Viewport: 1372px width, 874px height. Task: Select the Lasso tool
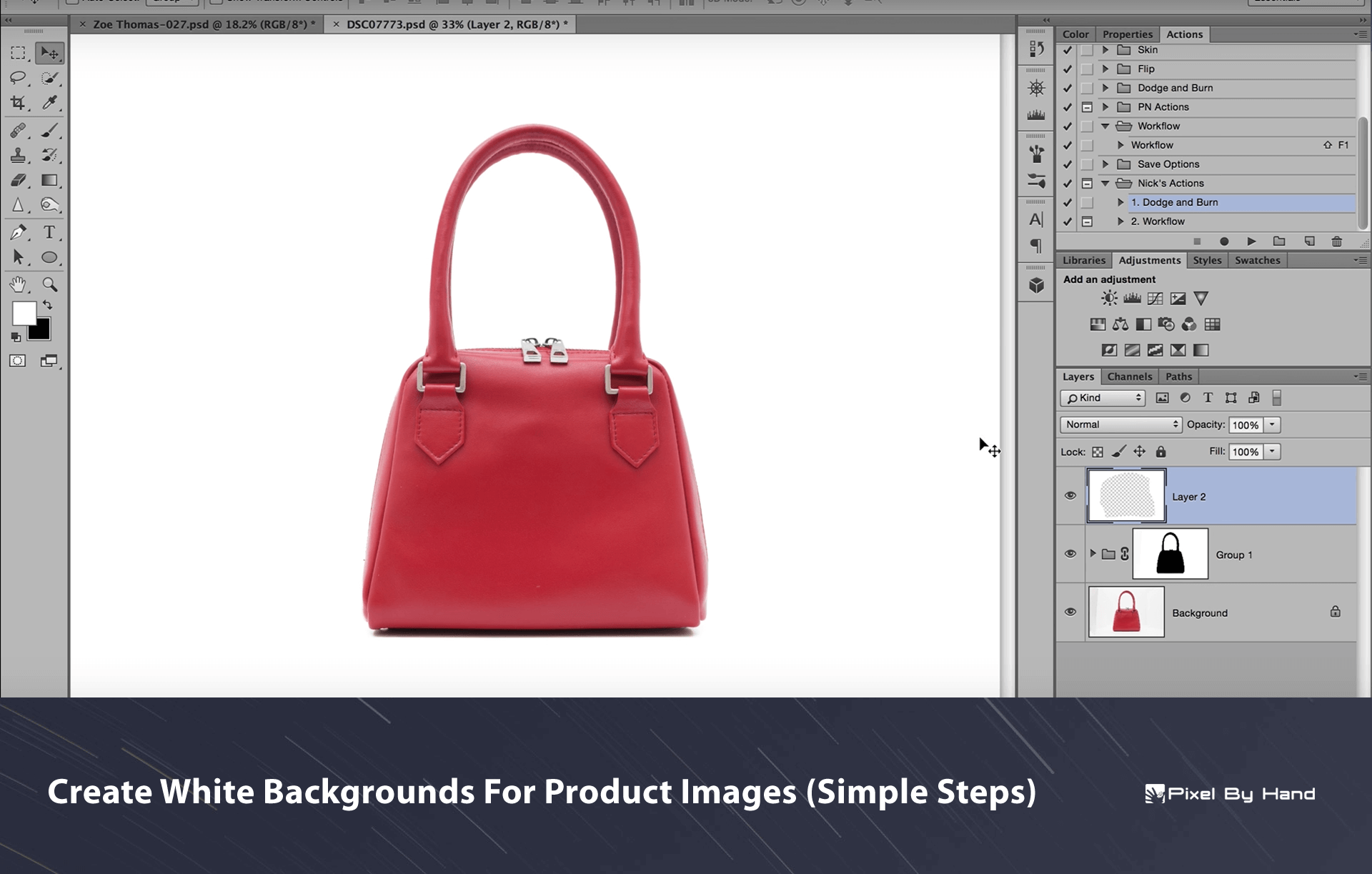[18, 78]
